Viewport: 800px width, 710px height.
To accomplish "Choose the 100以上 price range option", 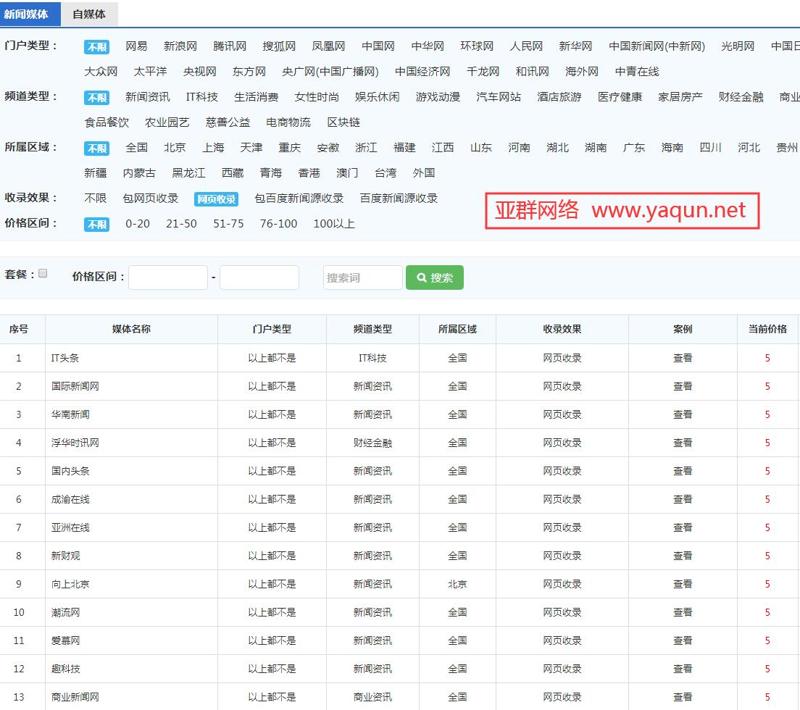I will click(x=334, y=223).
